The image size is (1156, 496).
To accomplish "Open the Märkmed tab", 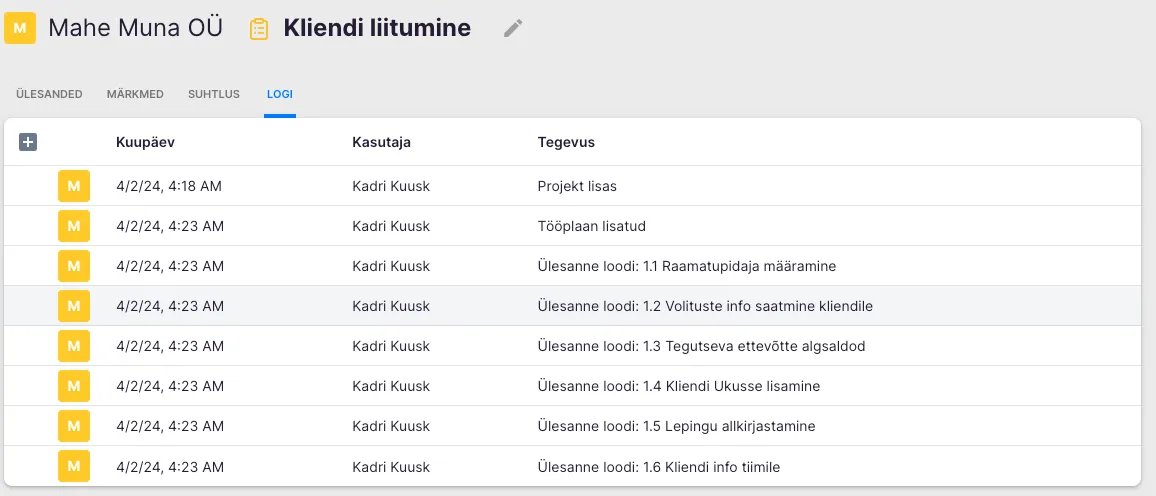I will pyautogui.click(x=135, y=94).
